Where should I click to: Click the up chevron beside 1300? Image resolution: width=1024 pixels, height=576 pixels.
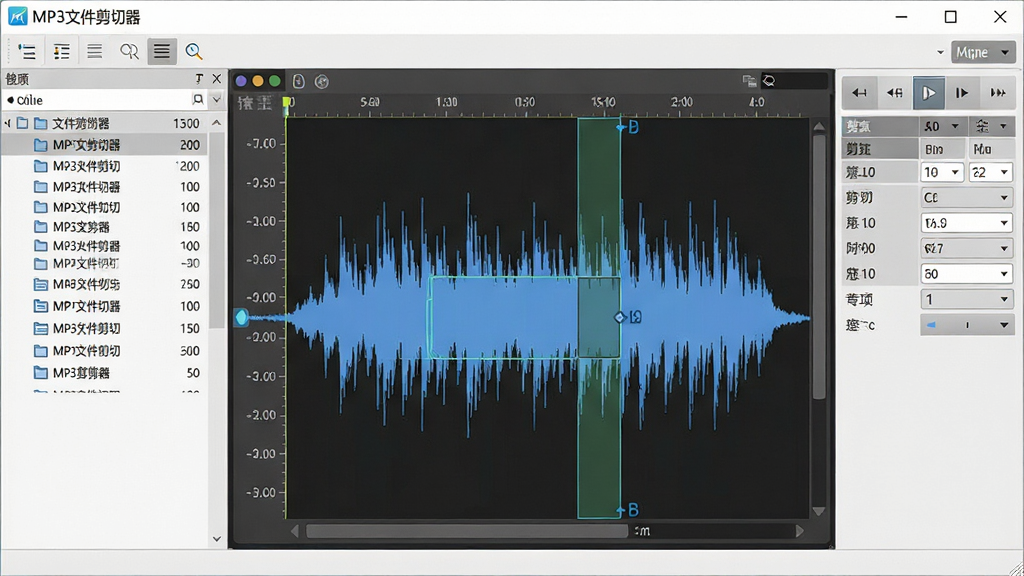point(217,123)
